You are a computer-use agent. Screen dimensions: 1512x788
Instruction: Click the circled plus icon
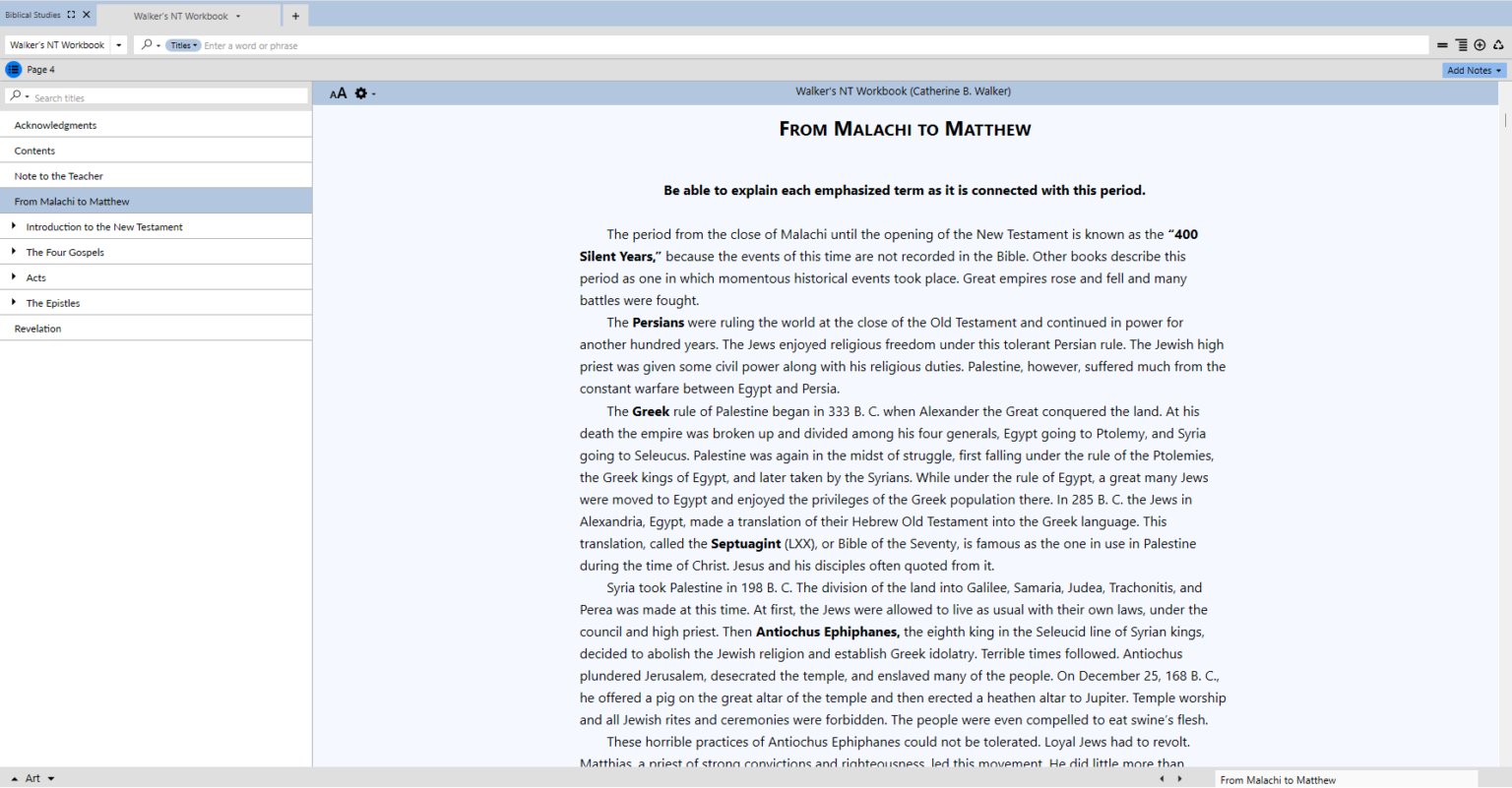[x=1480, y=45]
